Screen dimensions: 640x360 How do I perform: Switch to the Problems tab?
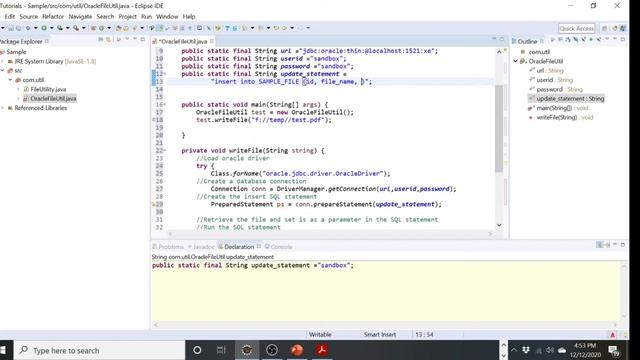point(168,247)
